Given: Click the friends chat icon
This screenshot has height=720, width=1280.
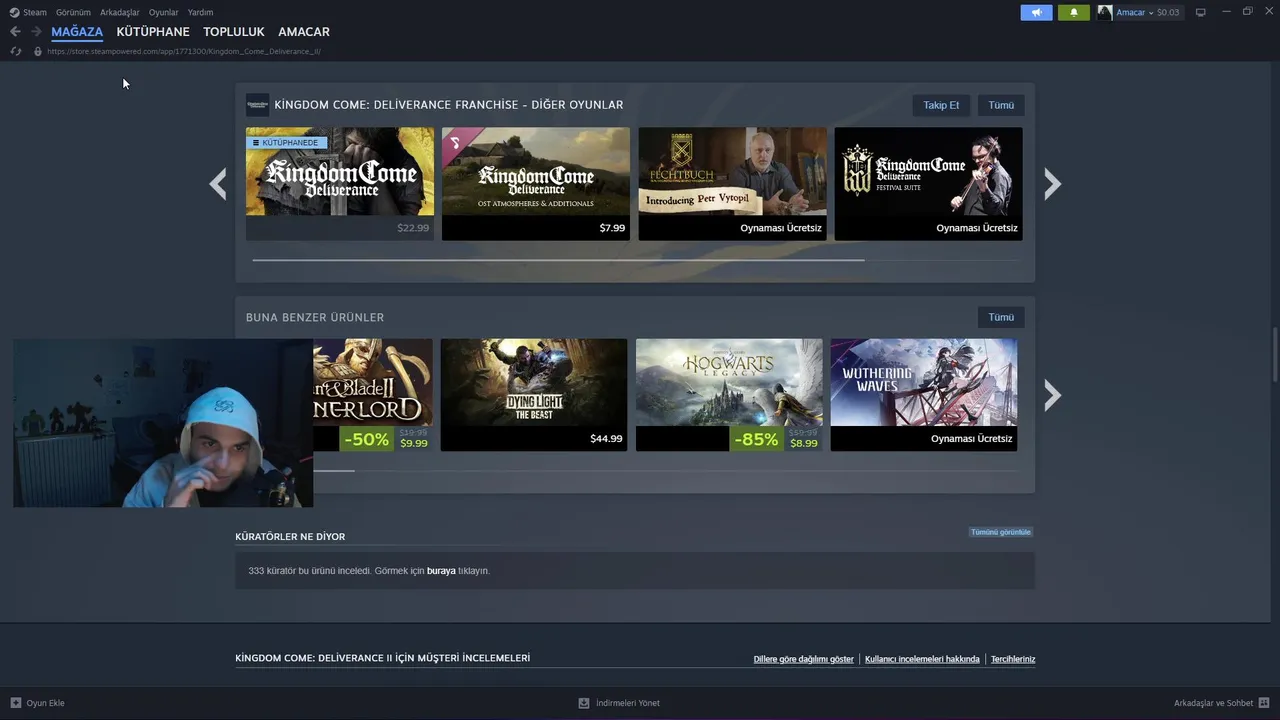Looking at the screenshot, I should click(1264, 703).
